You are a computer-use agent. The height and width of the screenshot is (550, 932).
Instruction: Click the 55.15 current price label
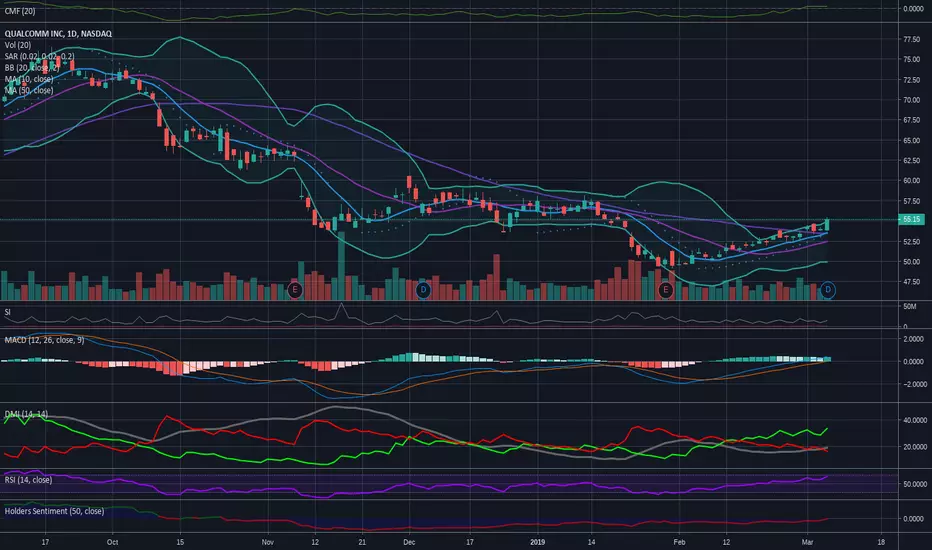click(x=911, y=219)
